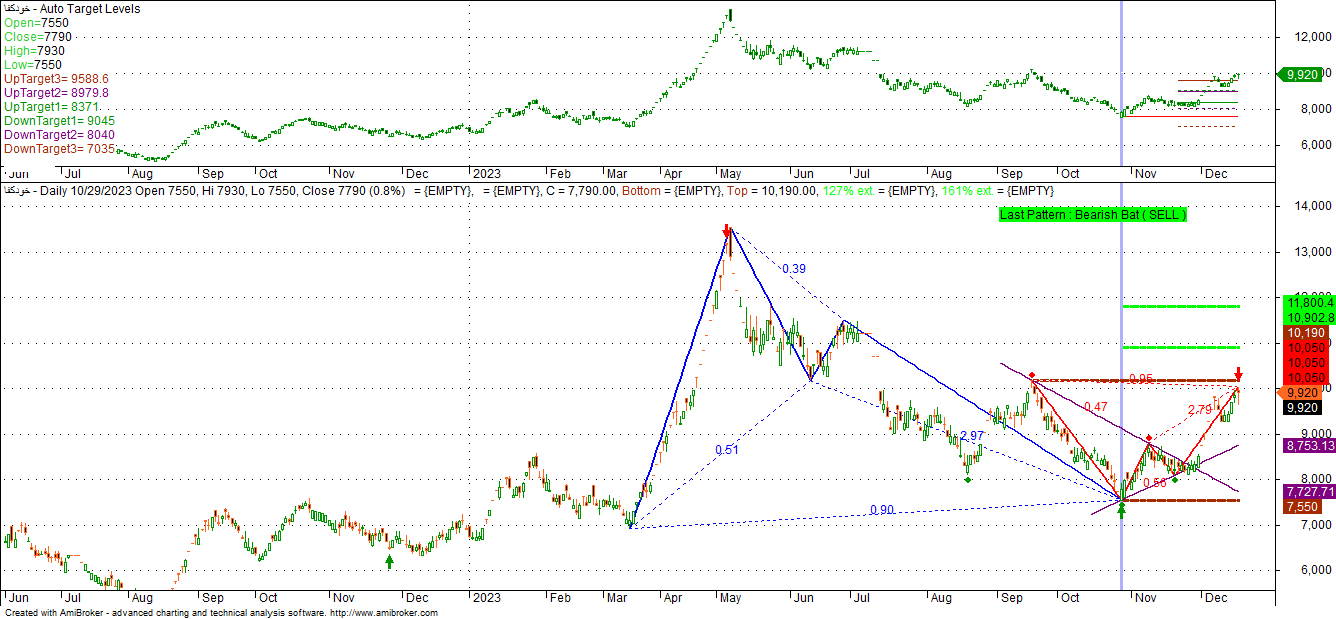The width and height of the screenshot is (1336, 619).
Task: Click DownTarget1= 9045 text
Action: tap(59, 120)
